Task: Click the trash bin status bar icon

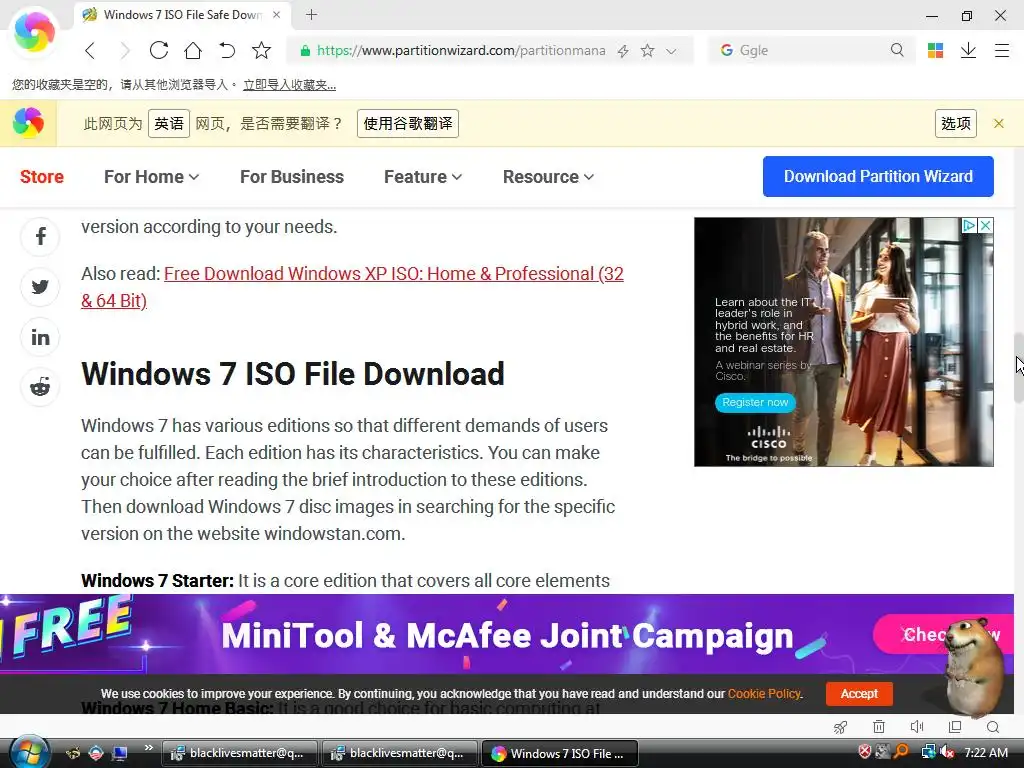Action: pos(879,727)
